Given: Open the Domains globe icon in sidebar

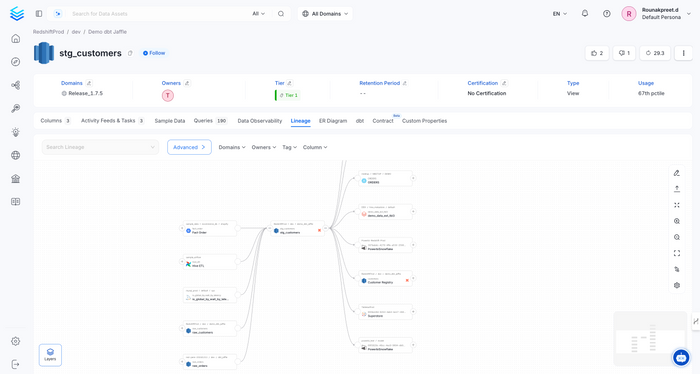Looking at the screenshot, I should pyautogui.click(x=16, y=155).
